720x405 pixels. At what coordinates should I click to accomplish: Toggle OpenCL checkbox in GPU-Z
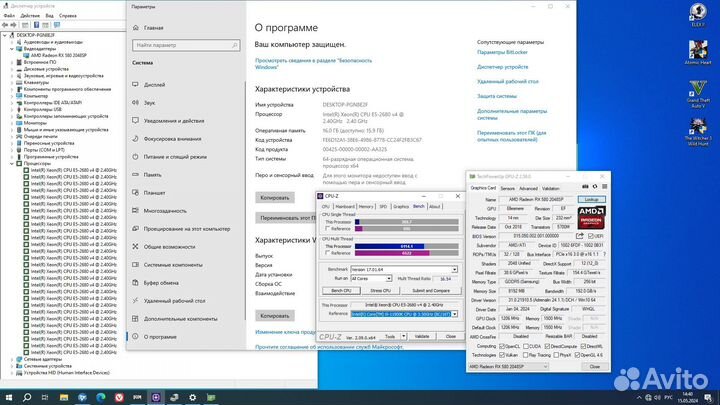(501, 346)
